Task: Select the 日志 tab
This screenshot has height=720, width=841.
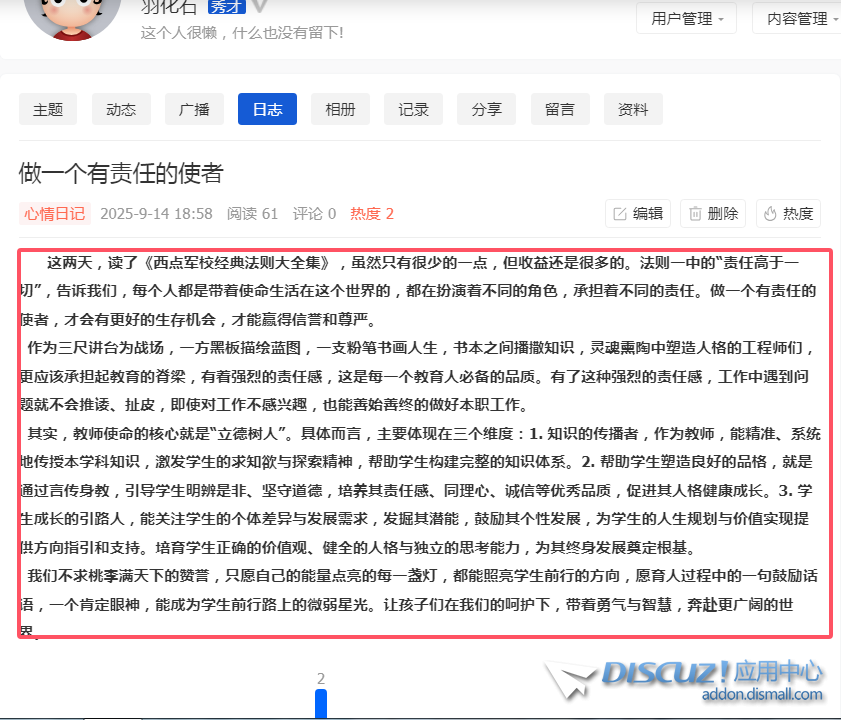Action: 267,109
